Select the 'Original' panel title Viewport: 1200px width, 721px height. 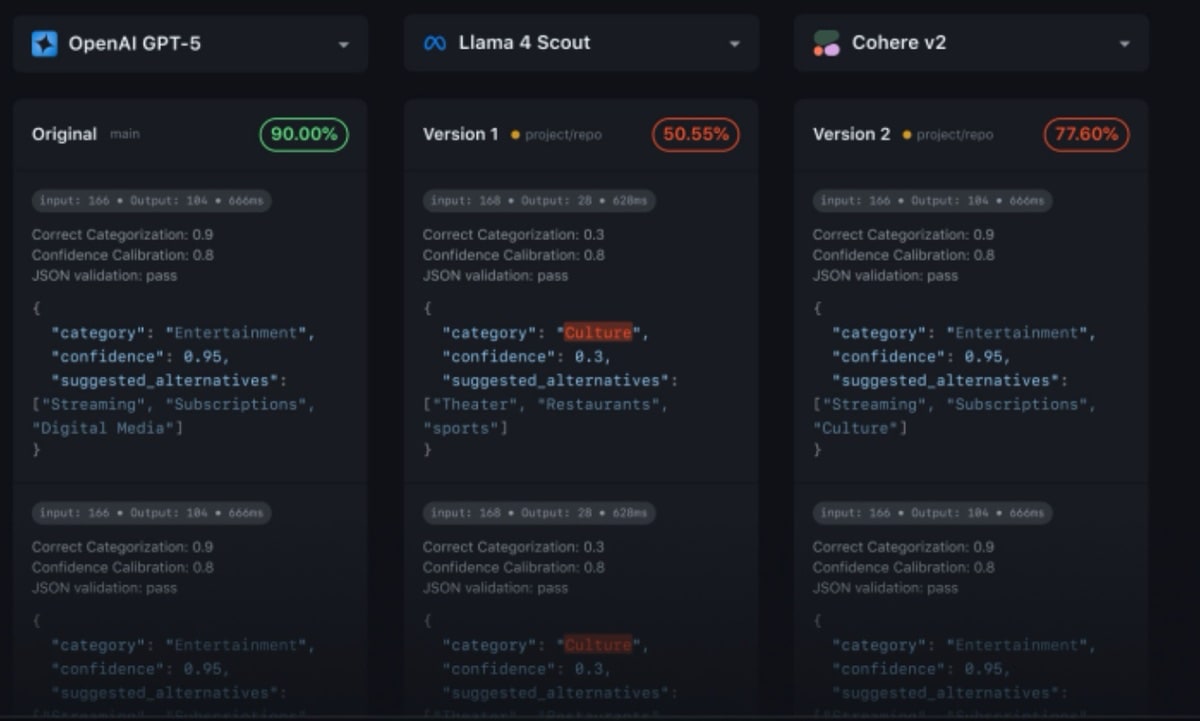(x=64, y=134)
